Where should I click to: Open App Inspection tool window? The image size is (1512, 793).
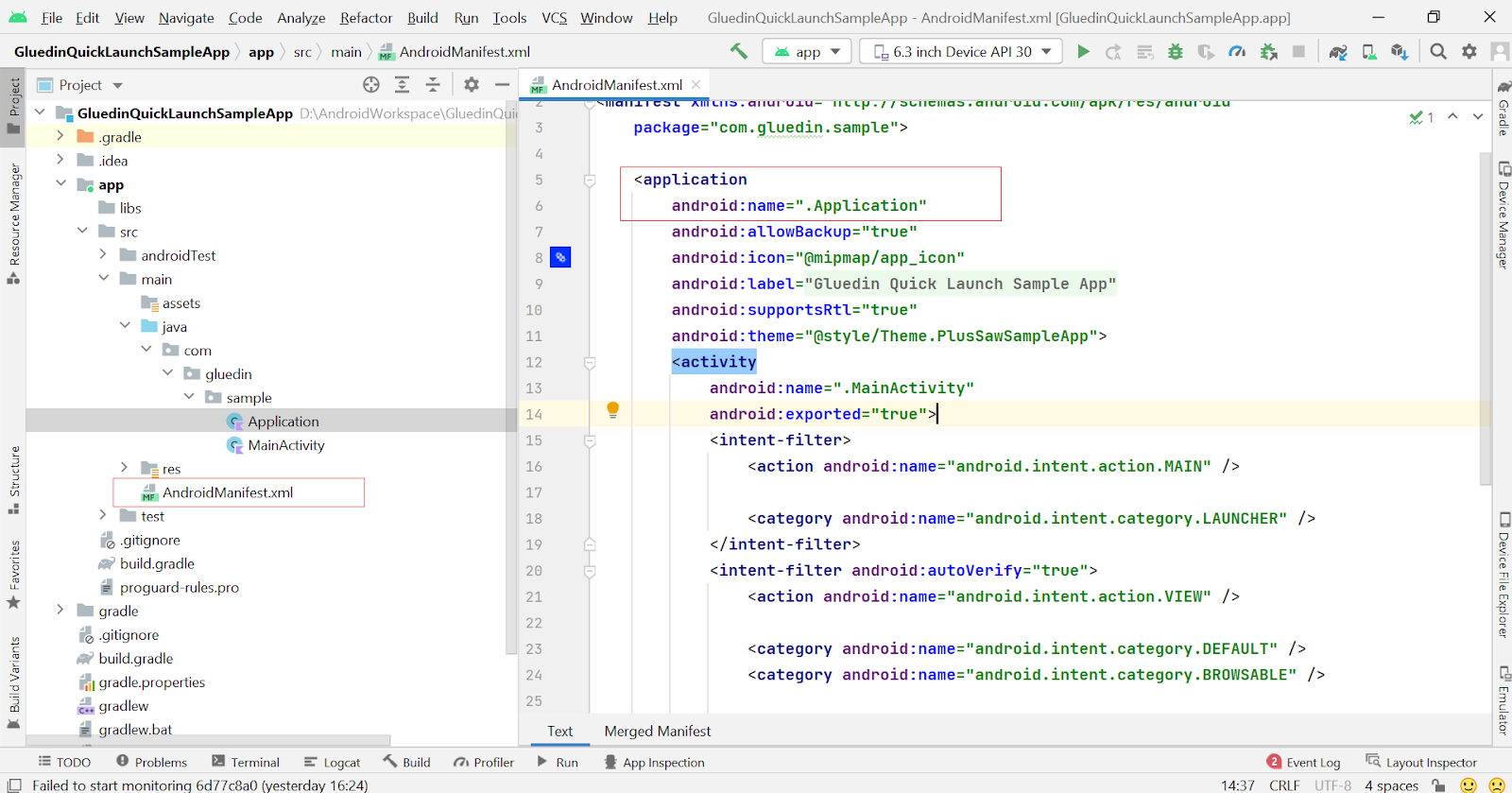[x=654, y=762]
